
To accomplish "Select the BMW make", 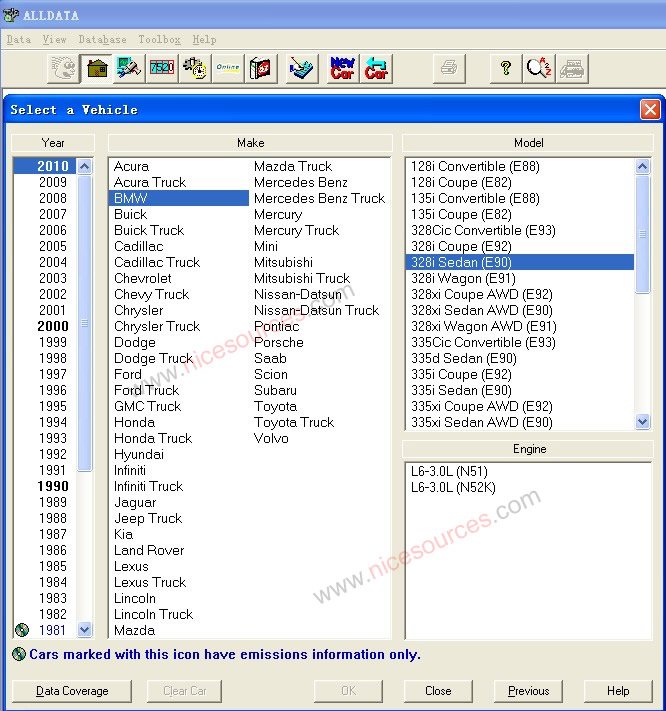I will [179, 198].
